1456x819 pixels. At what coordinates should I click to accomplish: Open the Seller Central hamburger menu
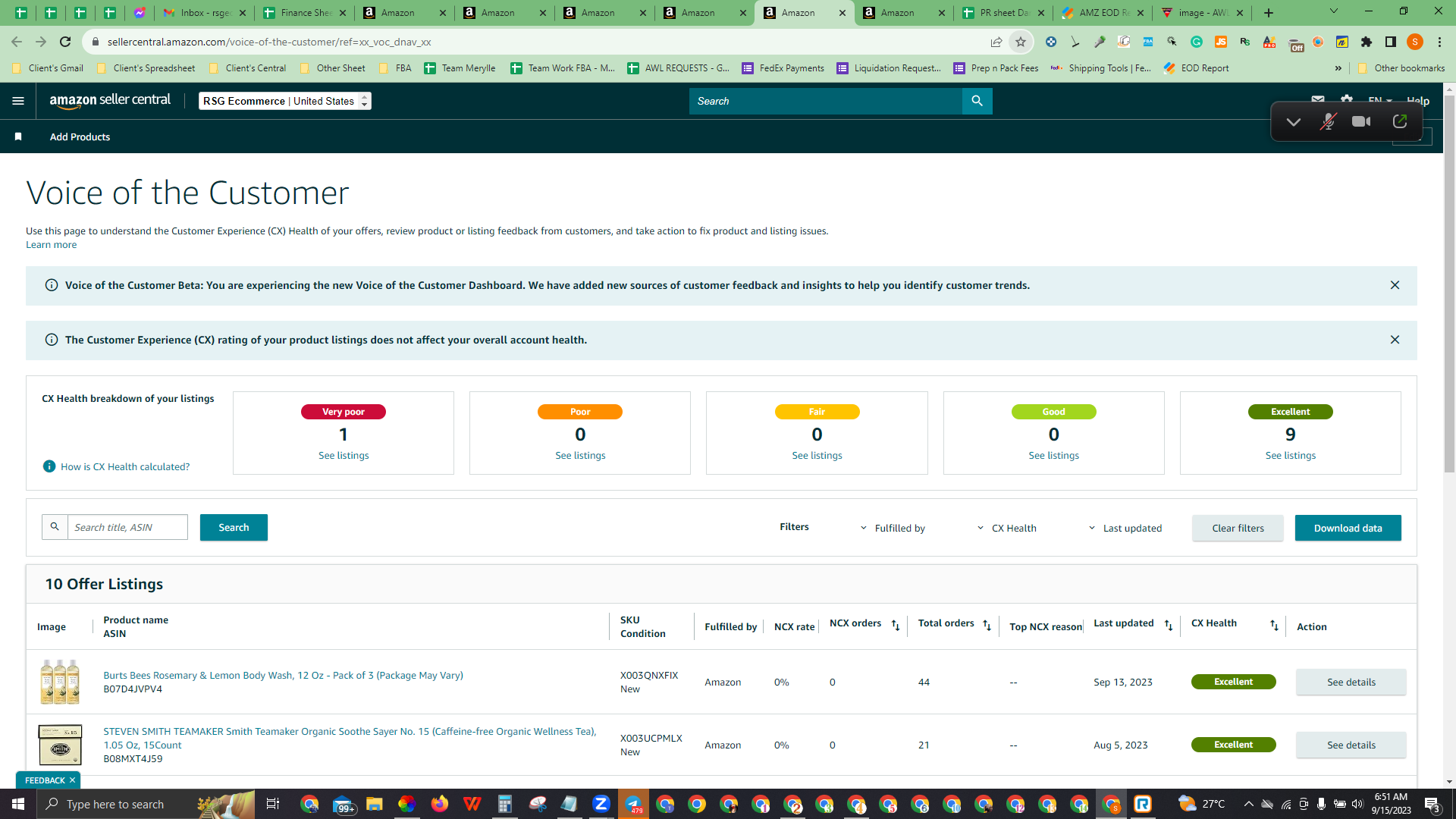tap(18, 101)
